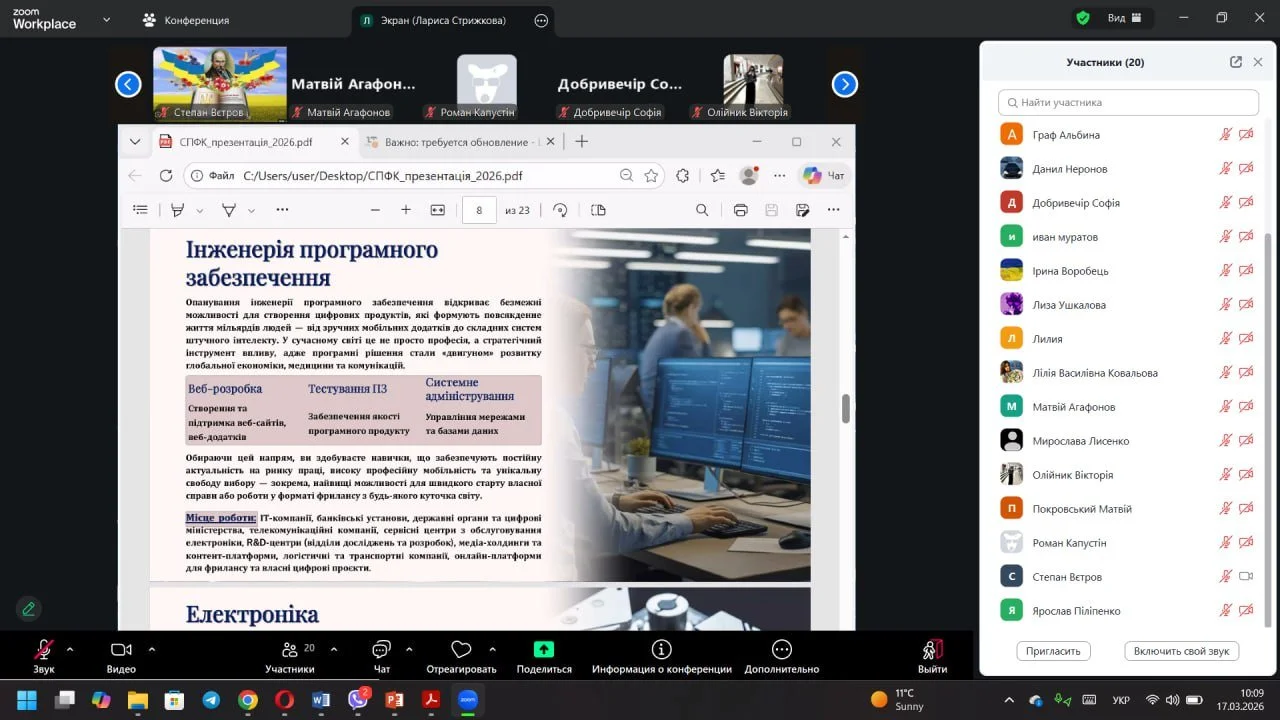
Task: Open options for shared screen tab
Action: pyautogui.click(x=542, y=20)
